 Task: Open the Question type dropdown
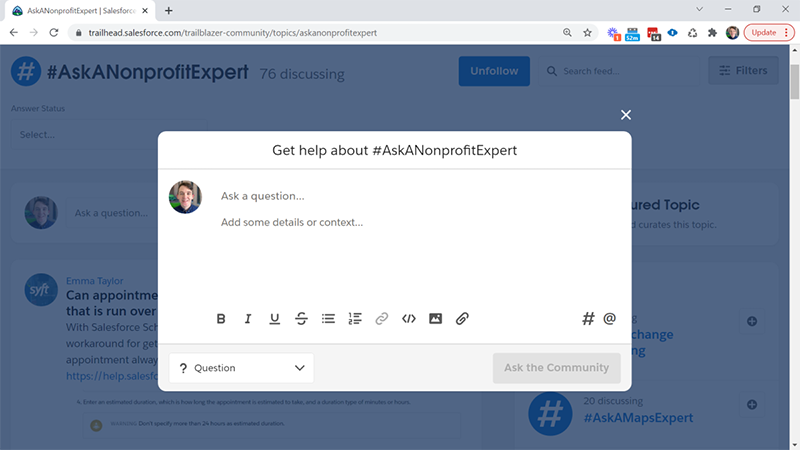(241, 368)
